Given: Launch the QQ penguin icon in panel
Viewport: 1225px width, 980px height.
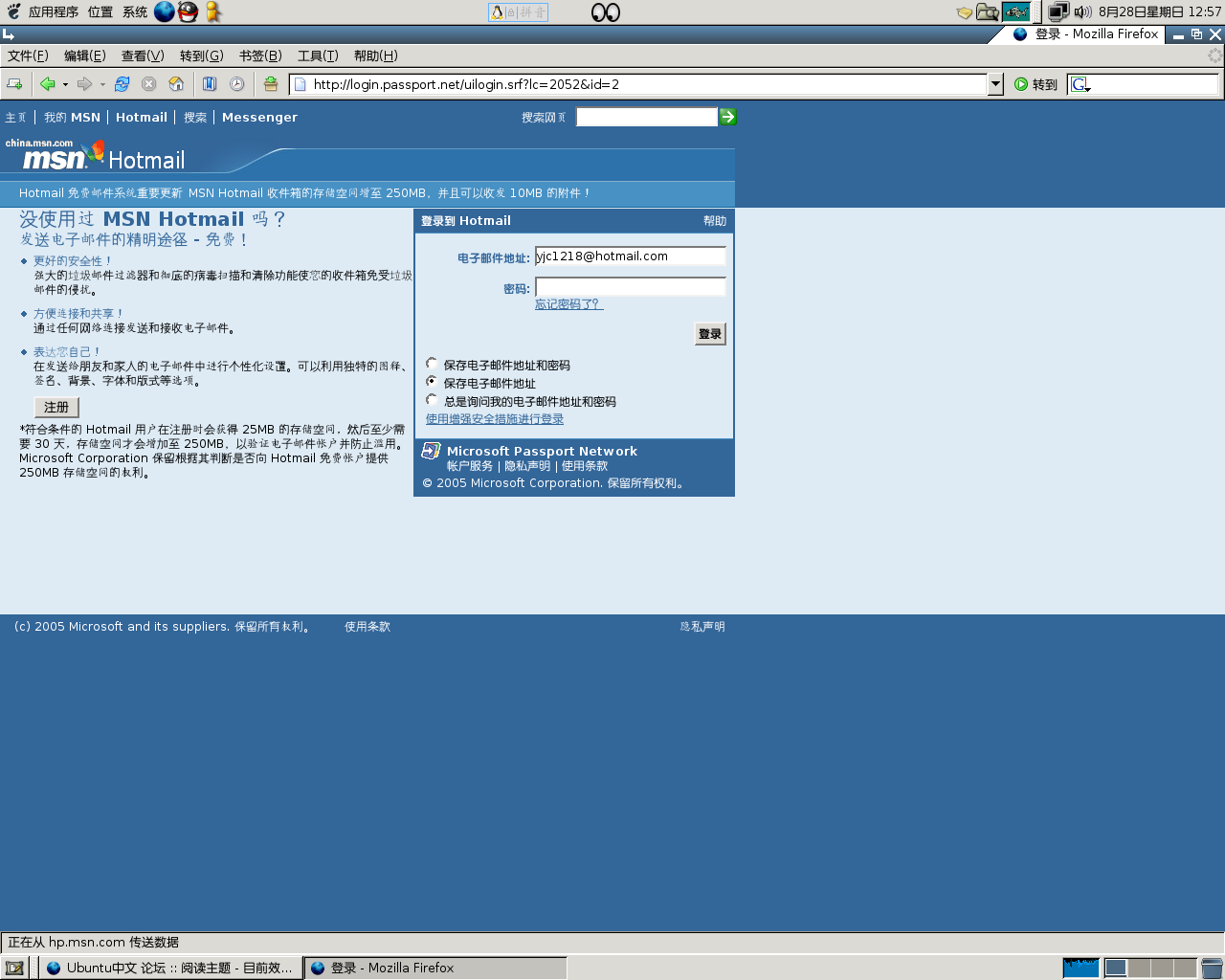Looking at the screenshot, I should click(189, 11).
